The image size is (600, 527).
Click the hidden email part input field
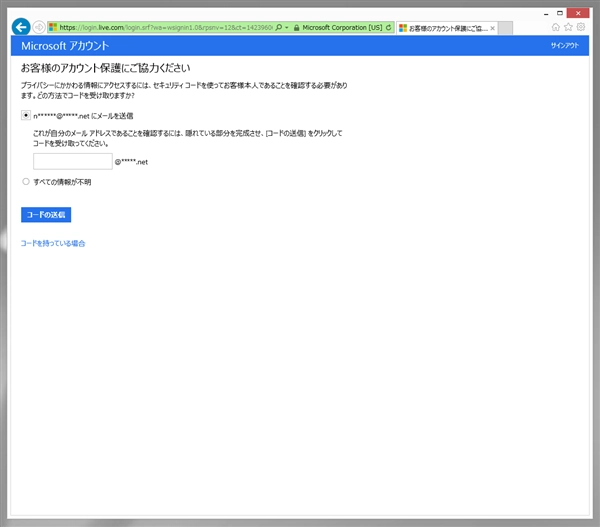tap(73, 162)
